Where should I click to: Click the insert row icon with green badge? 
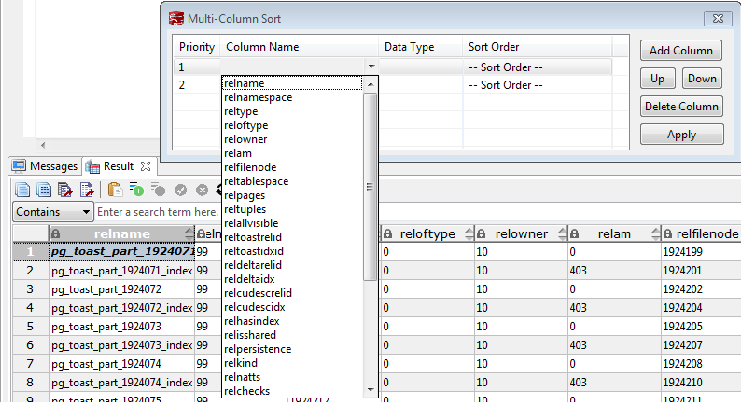point(136,189)
